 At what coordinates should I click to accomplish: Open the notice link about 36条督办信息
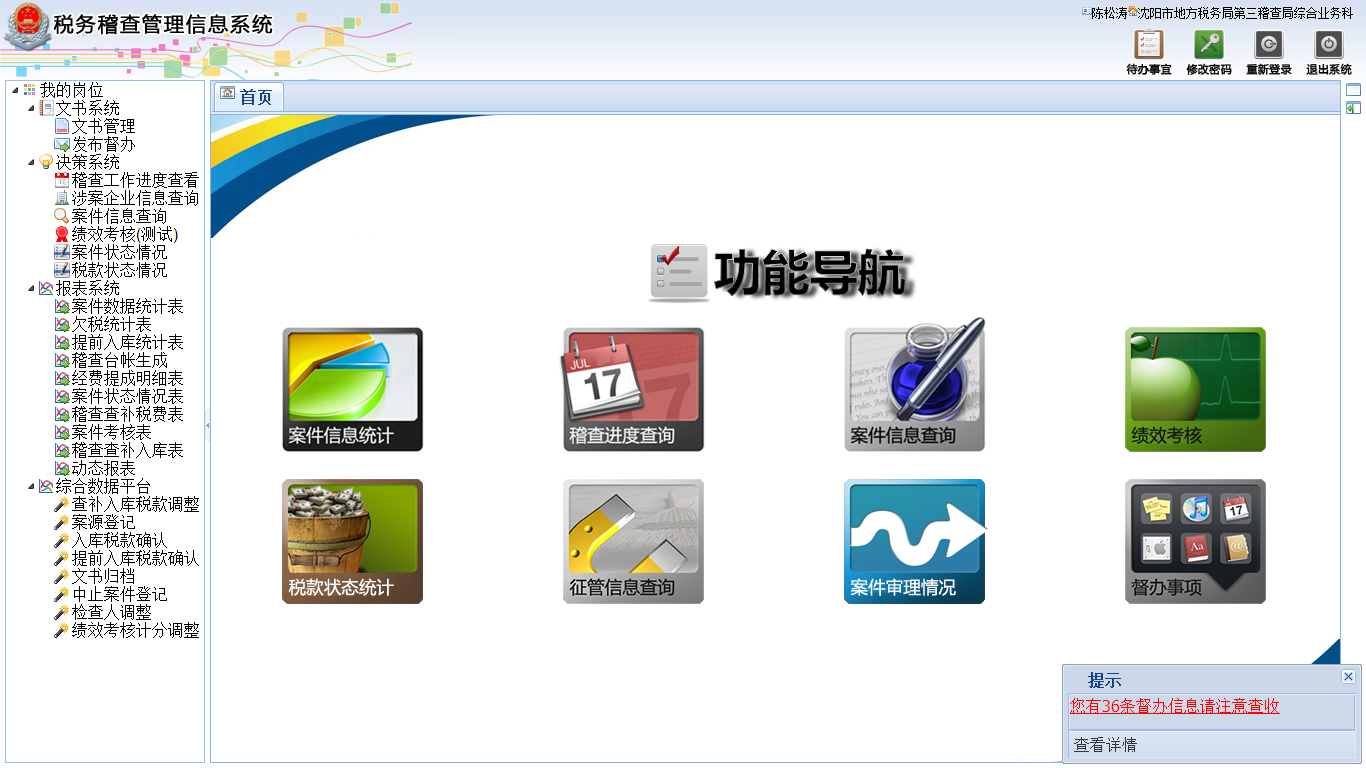click(x=1174, y=706)
